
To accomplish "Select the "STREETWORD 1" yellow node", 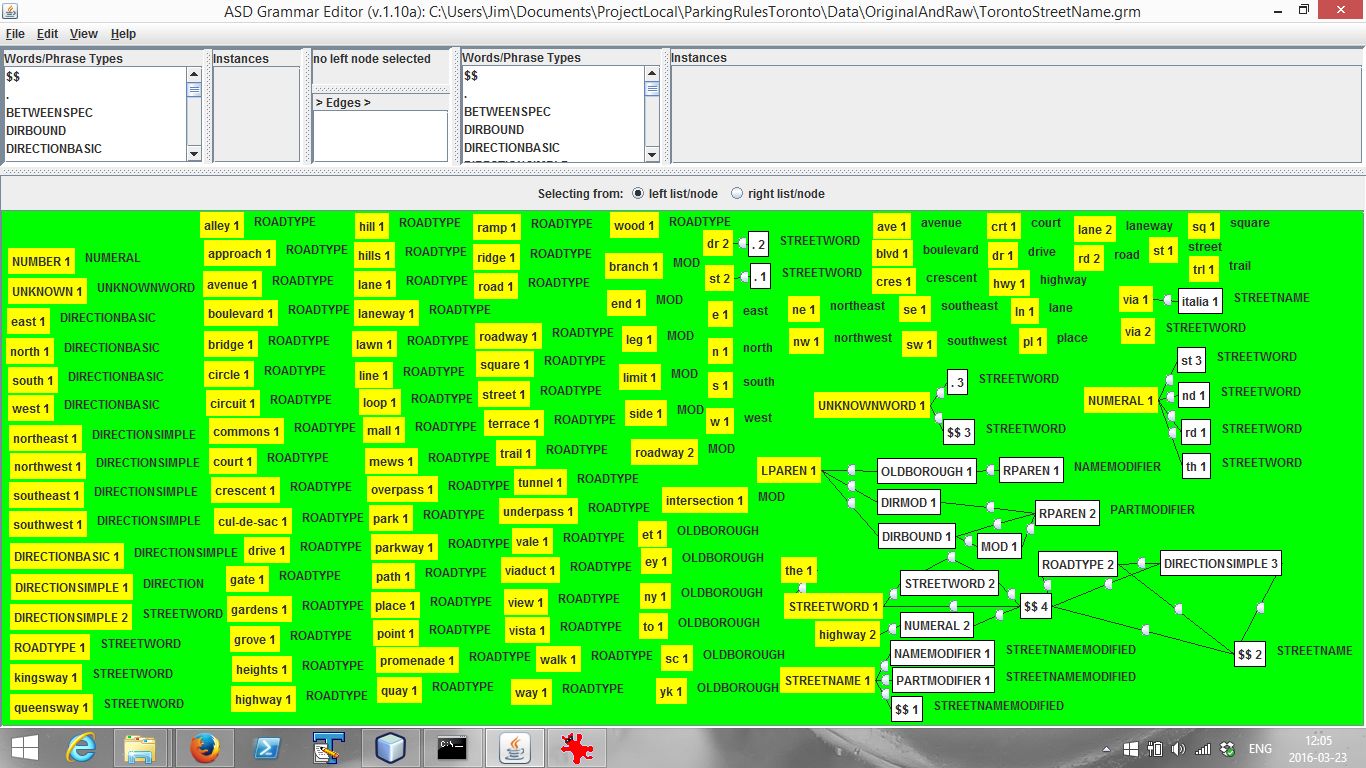I will (x=834, y=606).
